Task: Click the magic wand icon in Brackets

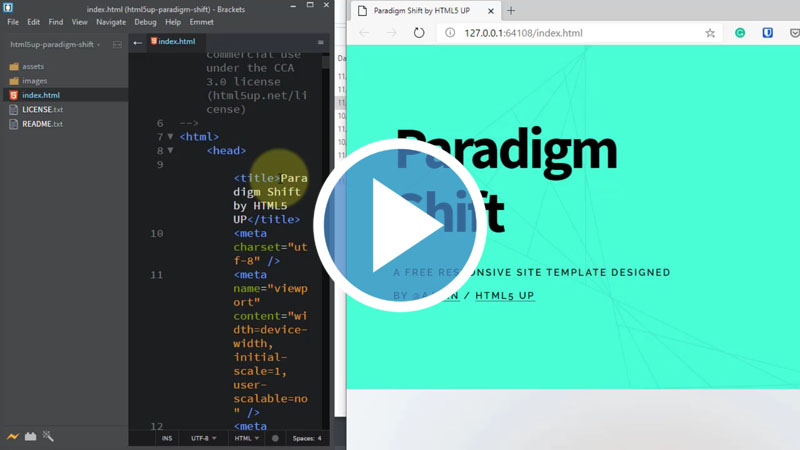Action: tap(47, 436)
